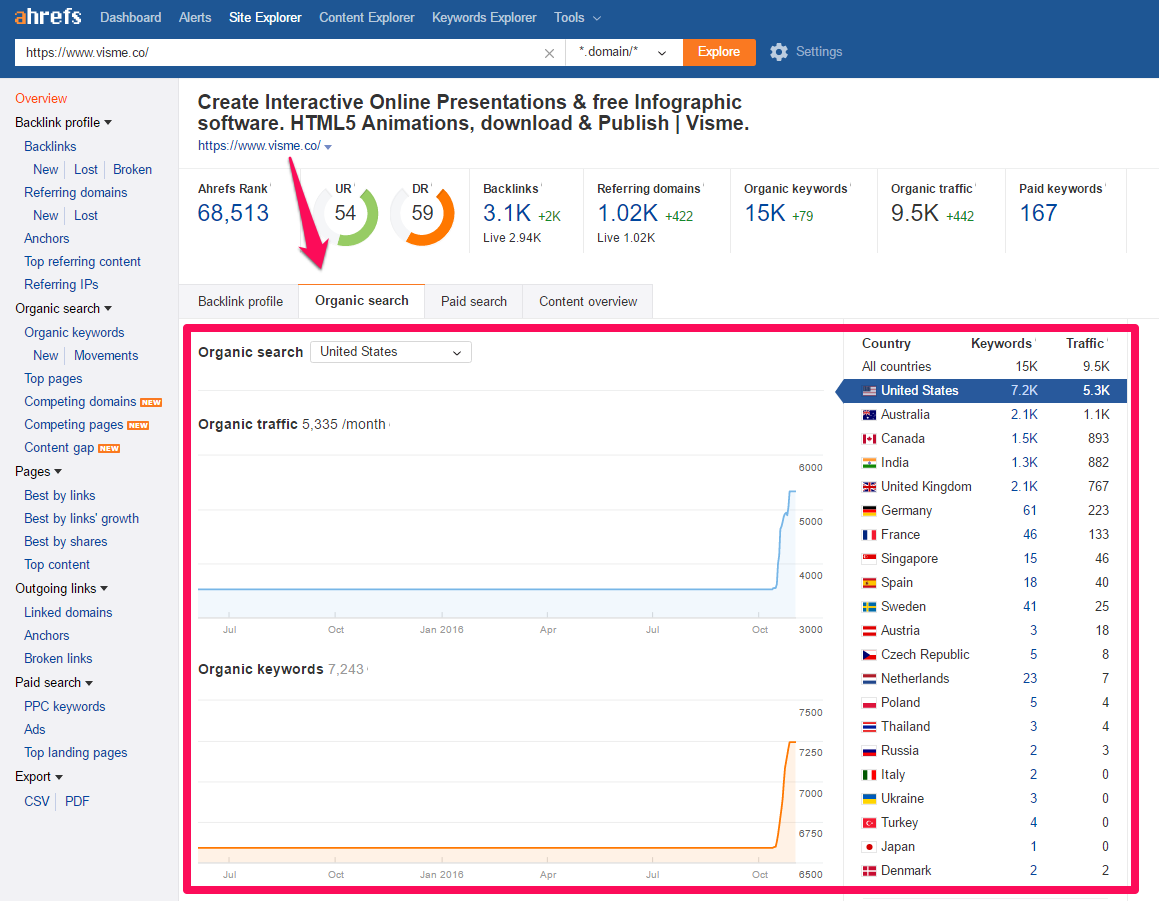Click the Organic keywords count 15K
This screenshot has width=1159, height=901.
765,213
